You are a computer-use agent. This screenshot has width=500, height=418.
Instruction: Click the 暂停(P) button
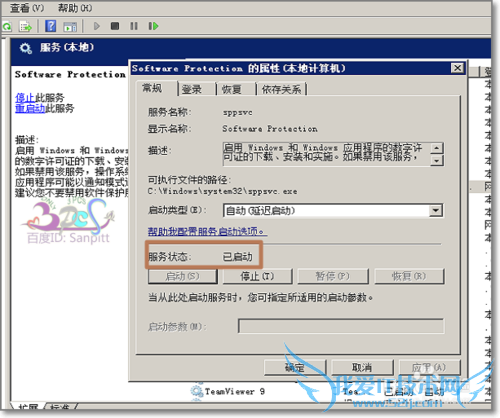tap(333, 276)
